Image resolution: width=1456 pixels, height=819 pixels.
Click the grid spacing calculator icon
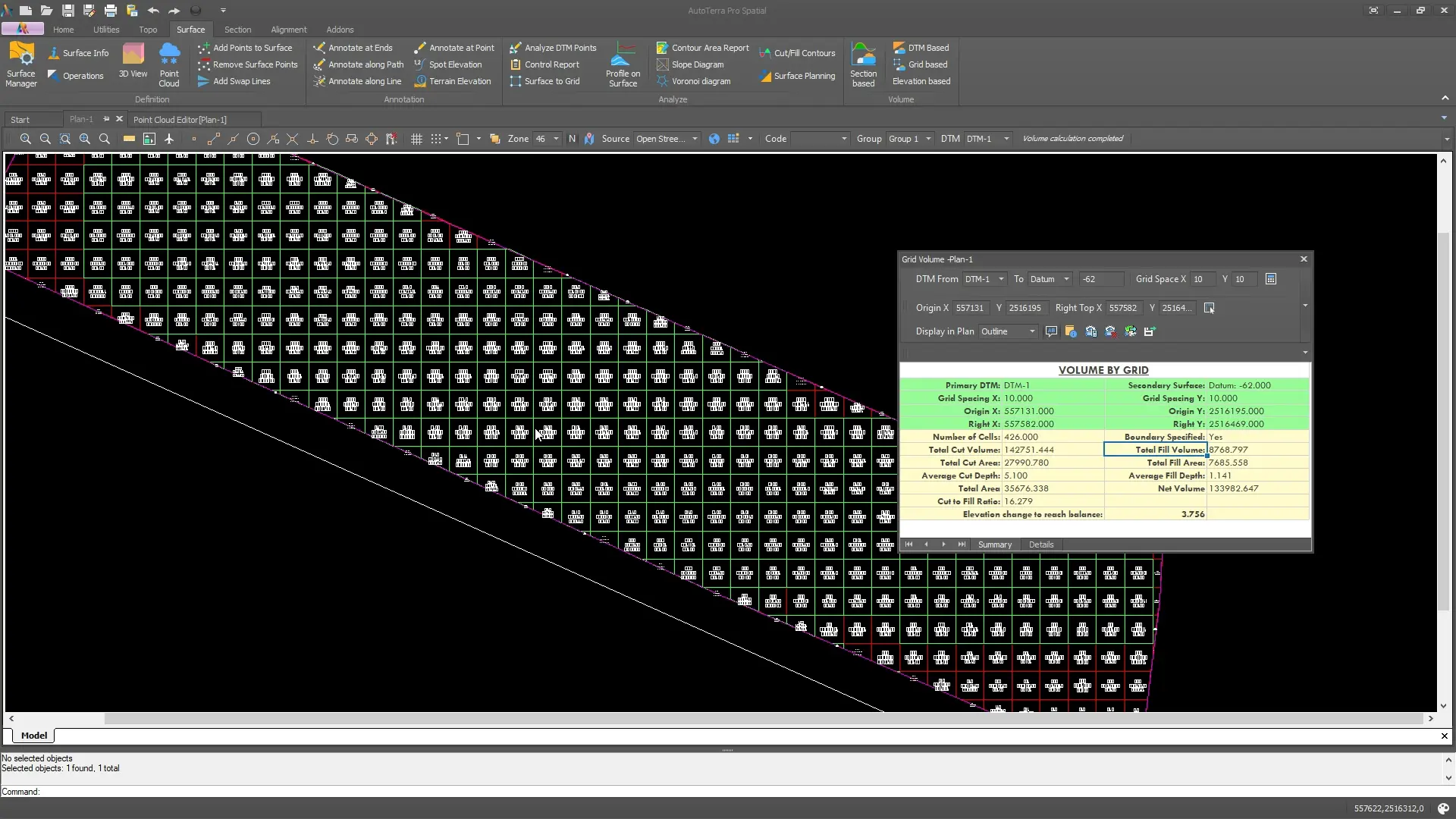click(x=1271, y=279)
